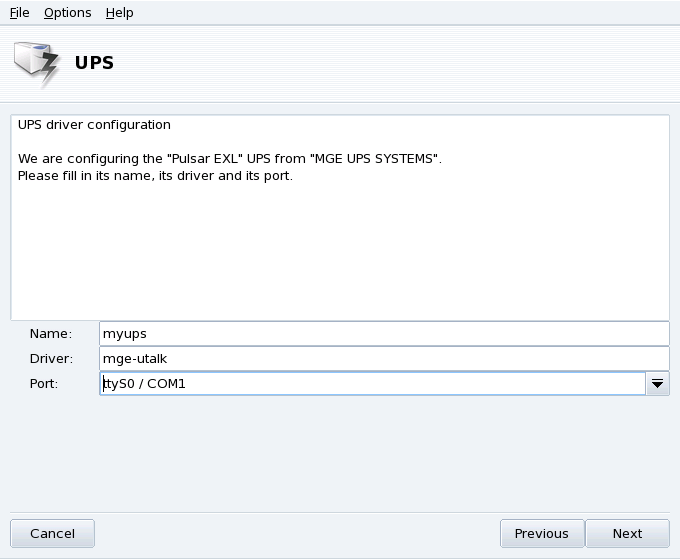This screenshot has width=680, height=560.
Task: Click the "UPS driver configuration" heading line
Action: coord(94,125)
